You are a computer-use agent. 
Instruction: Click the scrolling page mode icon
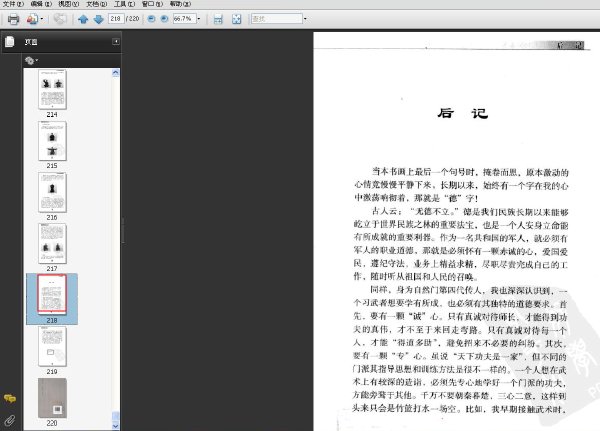coord(218,19)
